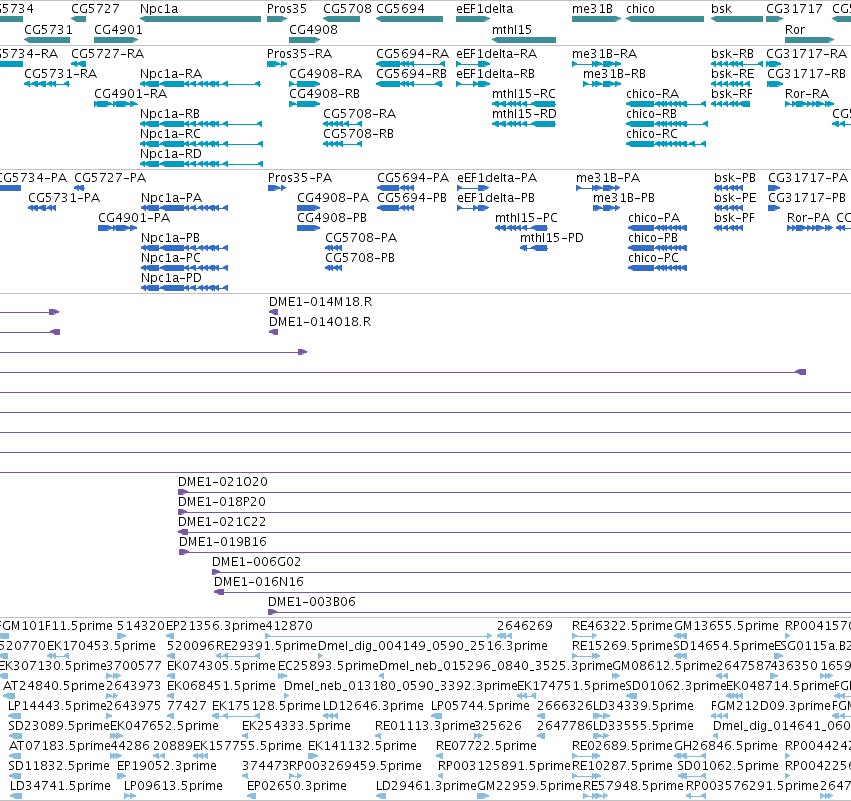
Task: Click EST label EP02650.3prime
Action: [297, 786]
